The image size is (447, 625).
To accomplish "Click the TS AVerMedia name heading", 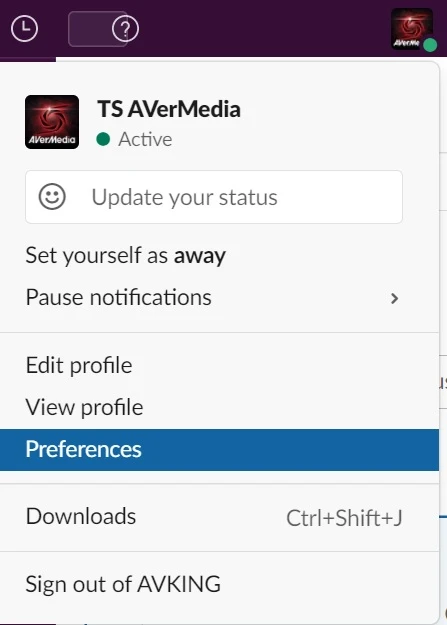I will coord(169,109).
